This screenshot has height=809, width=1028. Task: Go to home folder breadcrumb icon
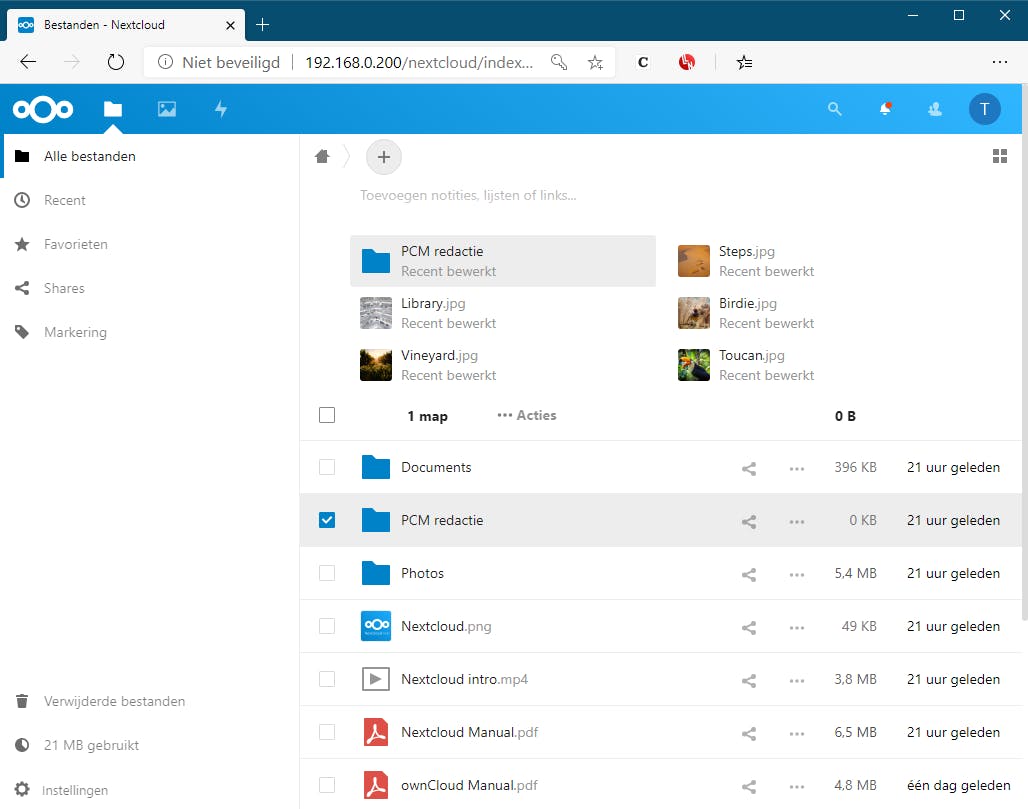click(322, 156)
